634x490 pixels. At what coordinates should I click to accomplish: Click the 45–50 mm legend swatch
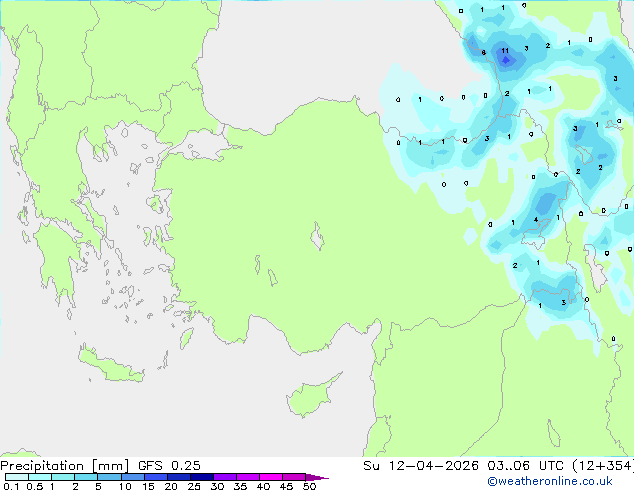click(294, 477)
